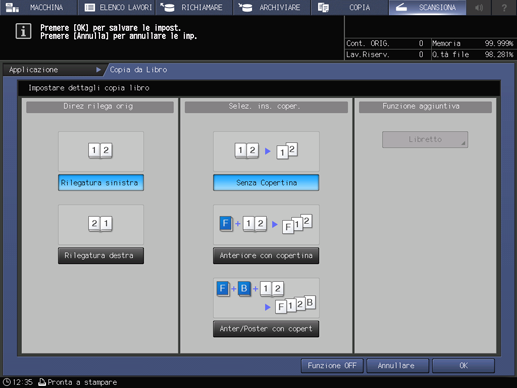This screenshot has width=517, height=388.
Task: Select the right binding 2-1 book thumbnail
Action: (x=101, y=225)
